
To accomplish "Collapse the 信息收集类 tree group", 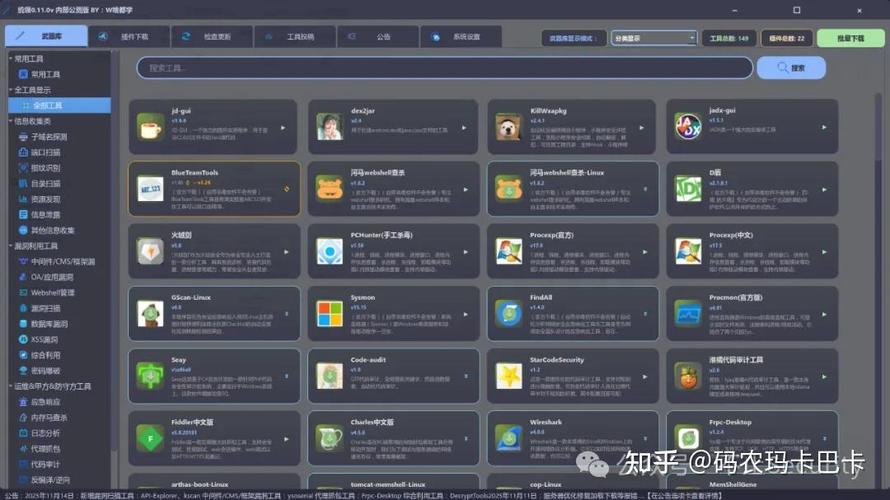I will pos(10,121).
